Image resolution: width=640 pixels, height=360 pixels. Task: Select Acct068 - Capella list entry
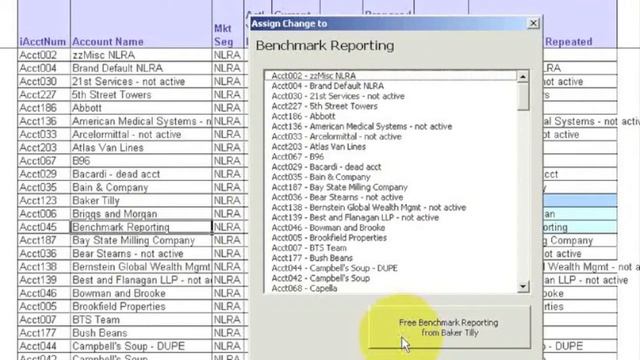click(x=391, y=288)
